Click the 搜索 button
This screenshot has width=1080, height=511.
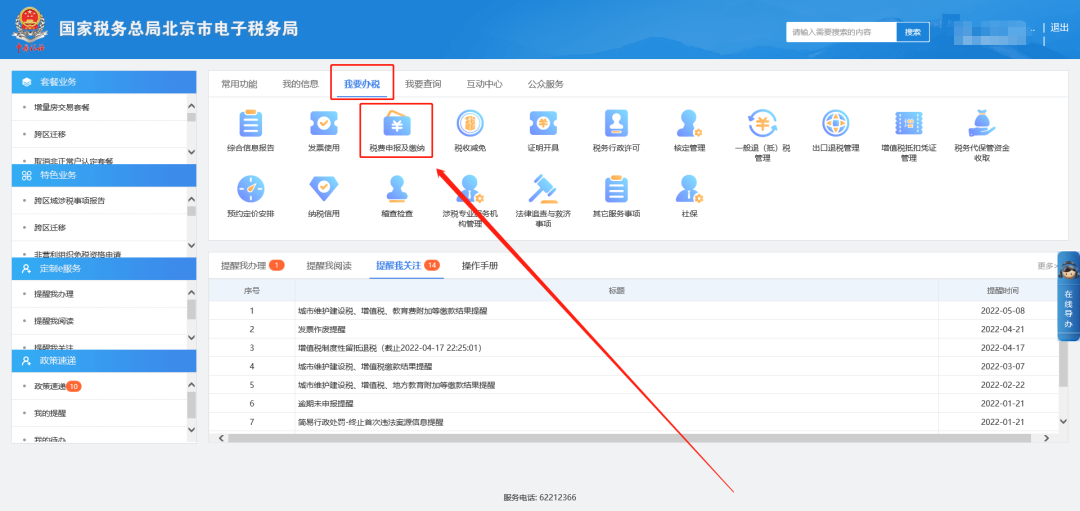click(x=912, y=32)
